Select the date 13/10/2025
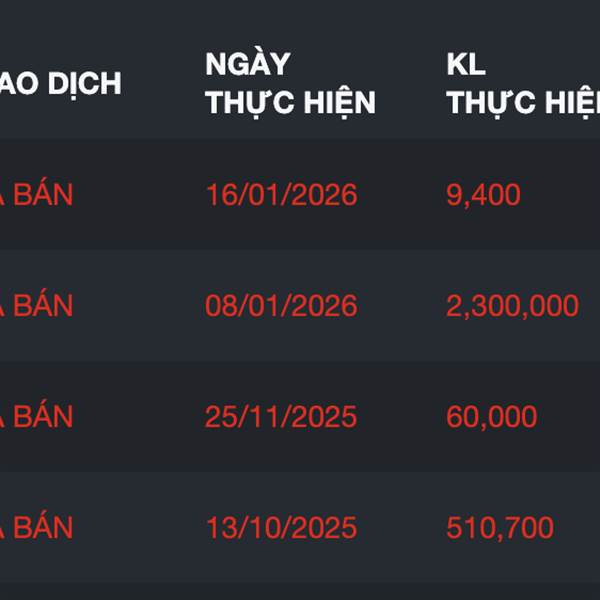This screenshot has width=600, height=600. click(281, 527)
